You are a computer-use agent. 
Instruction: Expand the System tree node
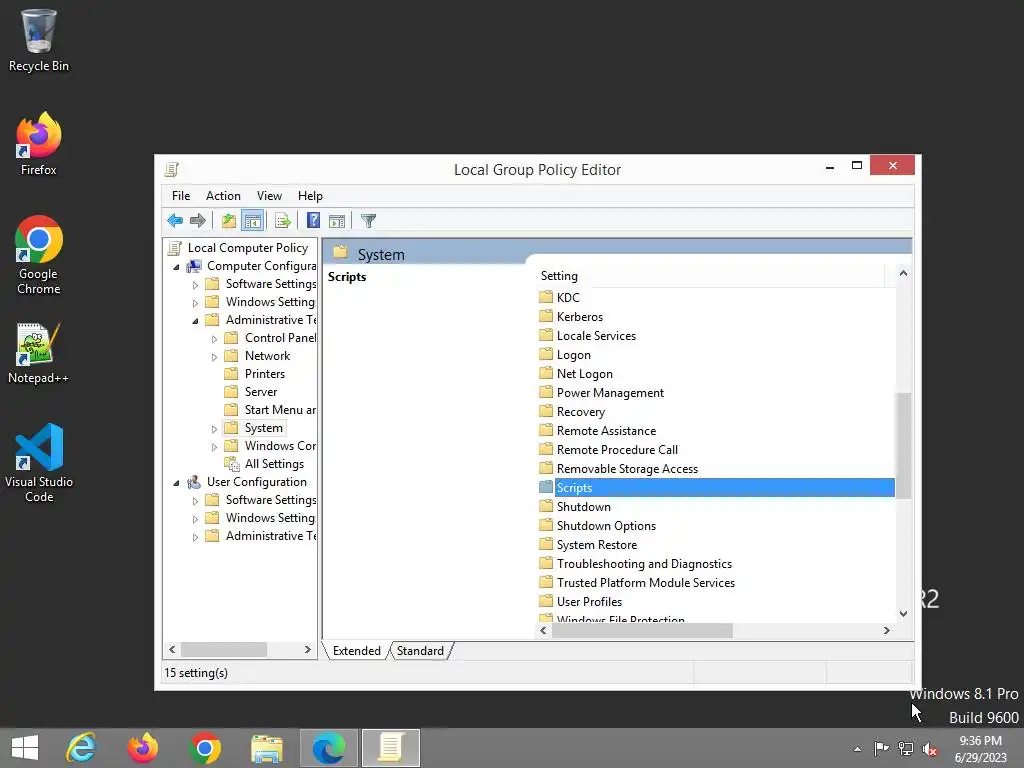pyautogui.click(x=214, y=429)
